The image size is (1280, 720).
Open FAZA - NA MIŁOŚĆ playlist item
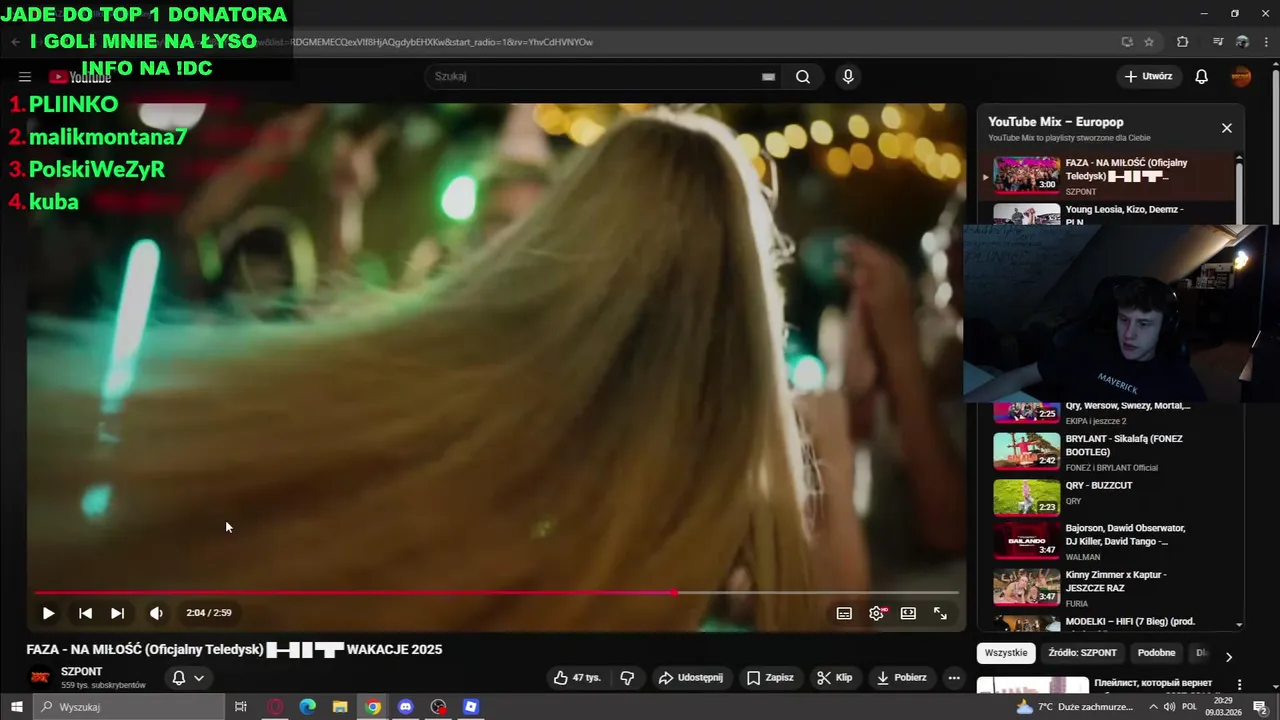[1109, 176]
